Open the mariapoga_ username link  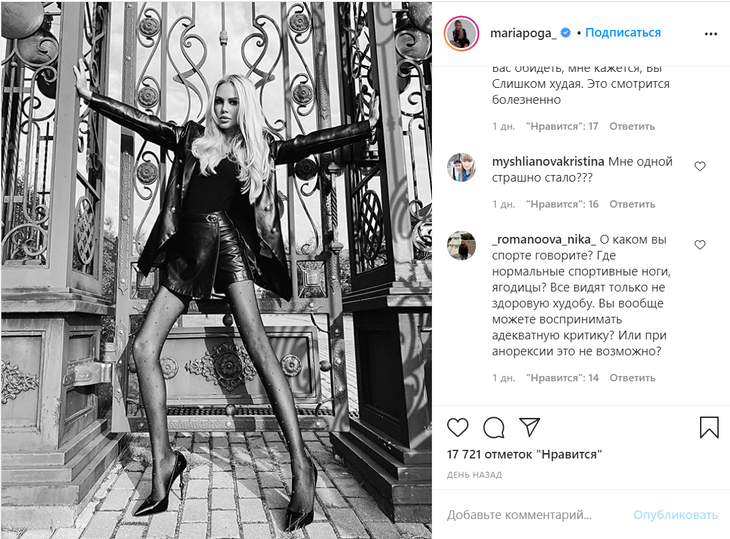click(523, 33)
